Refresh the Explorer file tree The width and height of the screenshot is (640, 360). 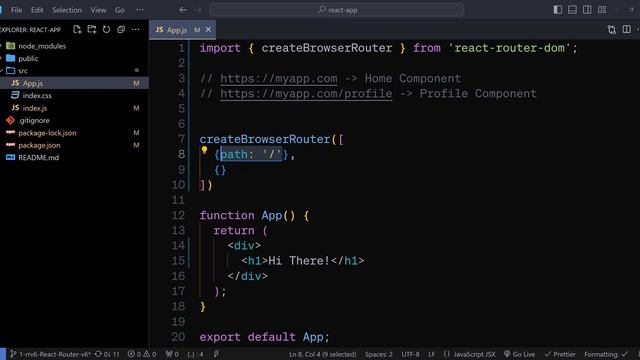pyautogui.click(x=107, y=29)
